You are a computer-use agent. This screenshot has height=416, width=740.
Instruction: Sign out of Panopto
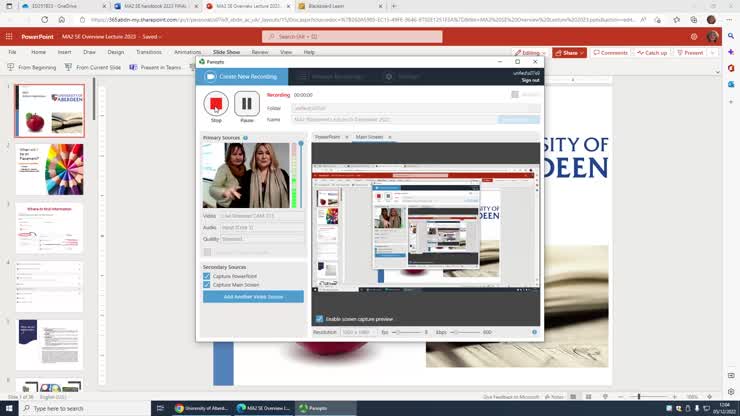[530, 80]
